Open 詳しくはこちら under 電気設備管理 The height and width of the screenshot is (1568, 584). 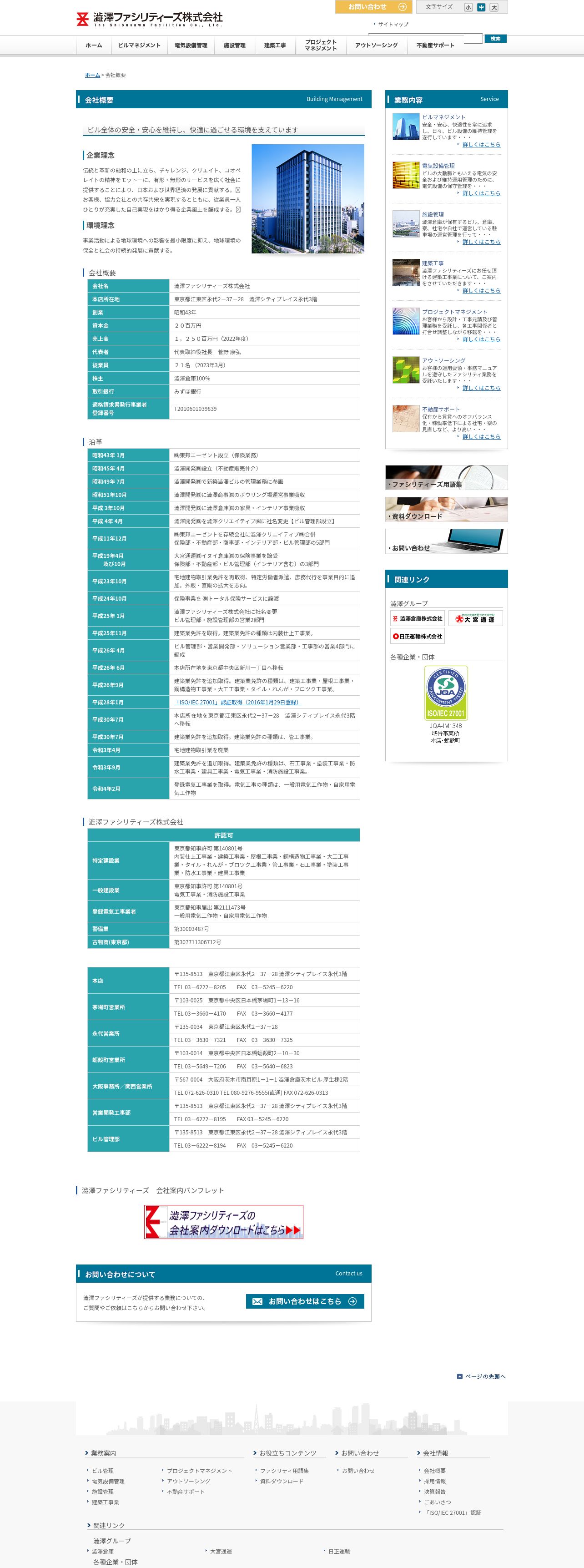481,193
